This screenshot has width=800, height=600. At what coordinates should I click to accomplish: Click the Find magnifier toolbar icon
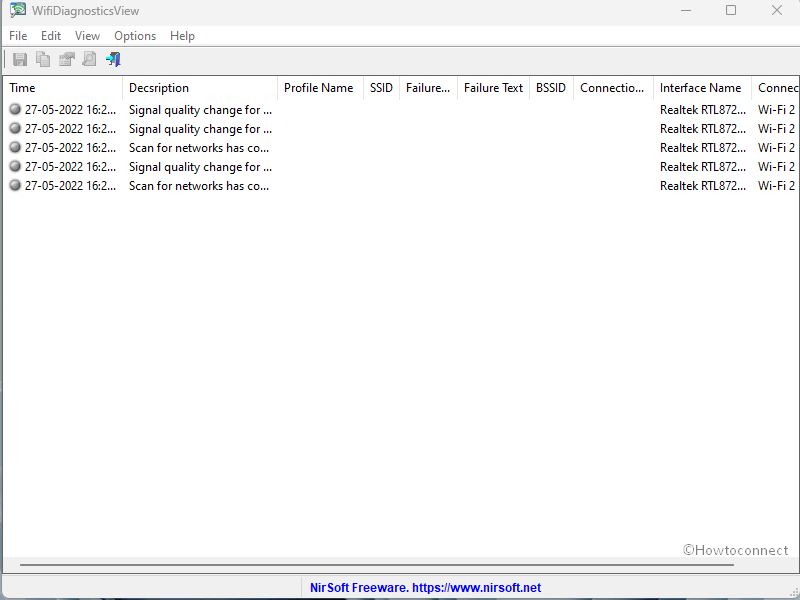click(x=89, y=59)
